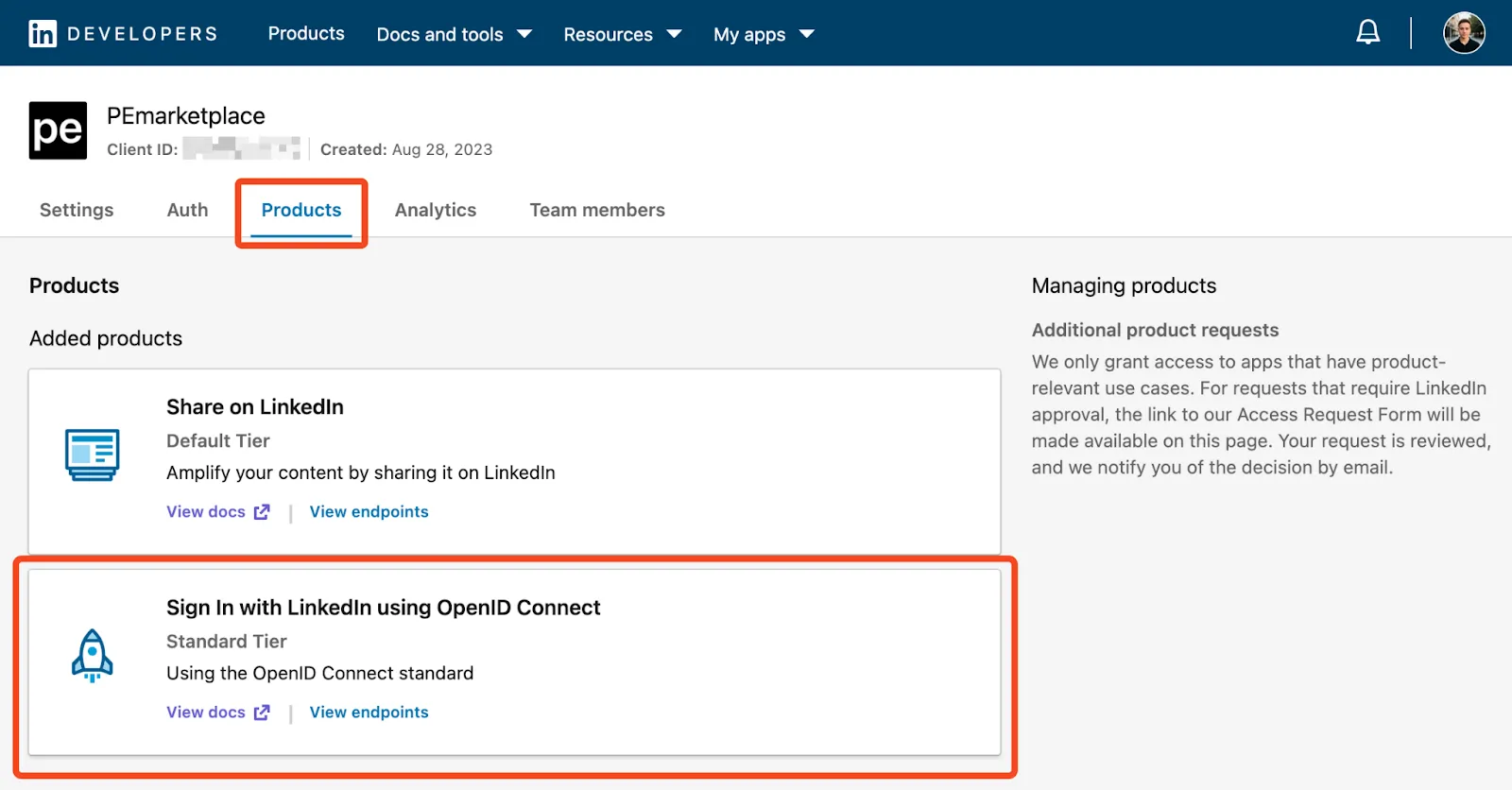Click 'Using the OpenID Connect standard' description
1512x790 pixels.
coord(320,674)
